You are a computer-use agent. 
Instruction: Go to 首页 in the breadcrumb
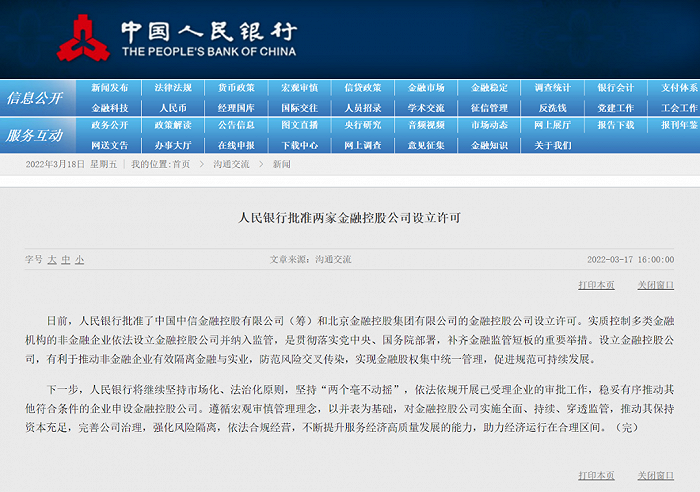pos(181,164)
